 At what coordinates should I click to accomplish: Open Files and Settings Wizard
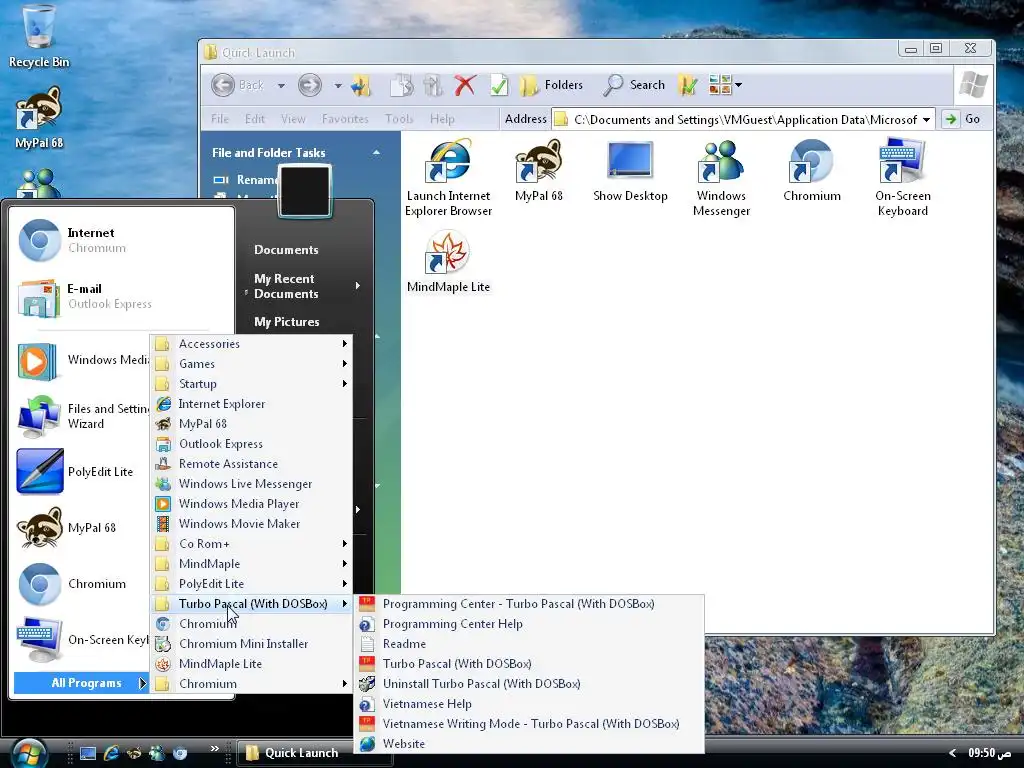(82, 416)
